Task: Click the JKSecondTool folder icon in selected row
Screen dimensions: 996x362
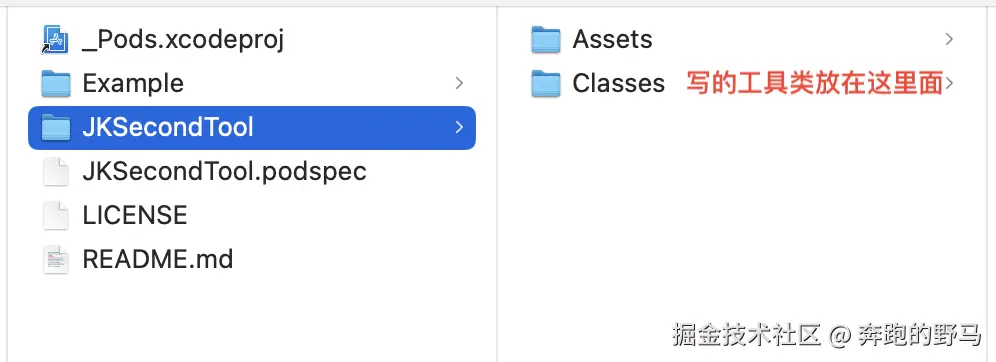Action: pos(56,128)
